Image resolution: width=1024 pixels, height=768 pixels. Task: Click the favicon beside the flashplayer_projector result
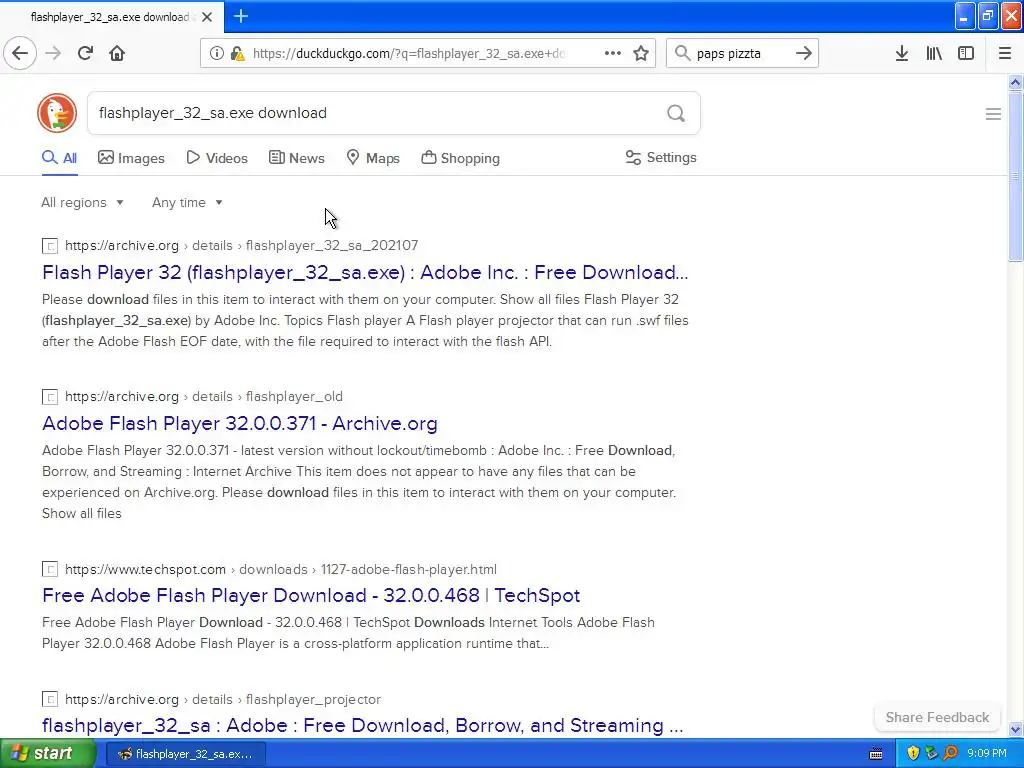coord(50,699)
